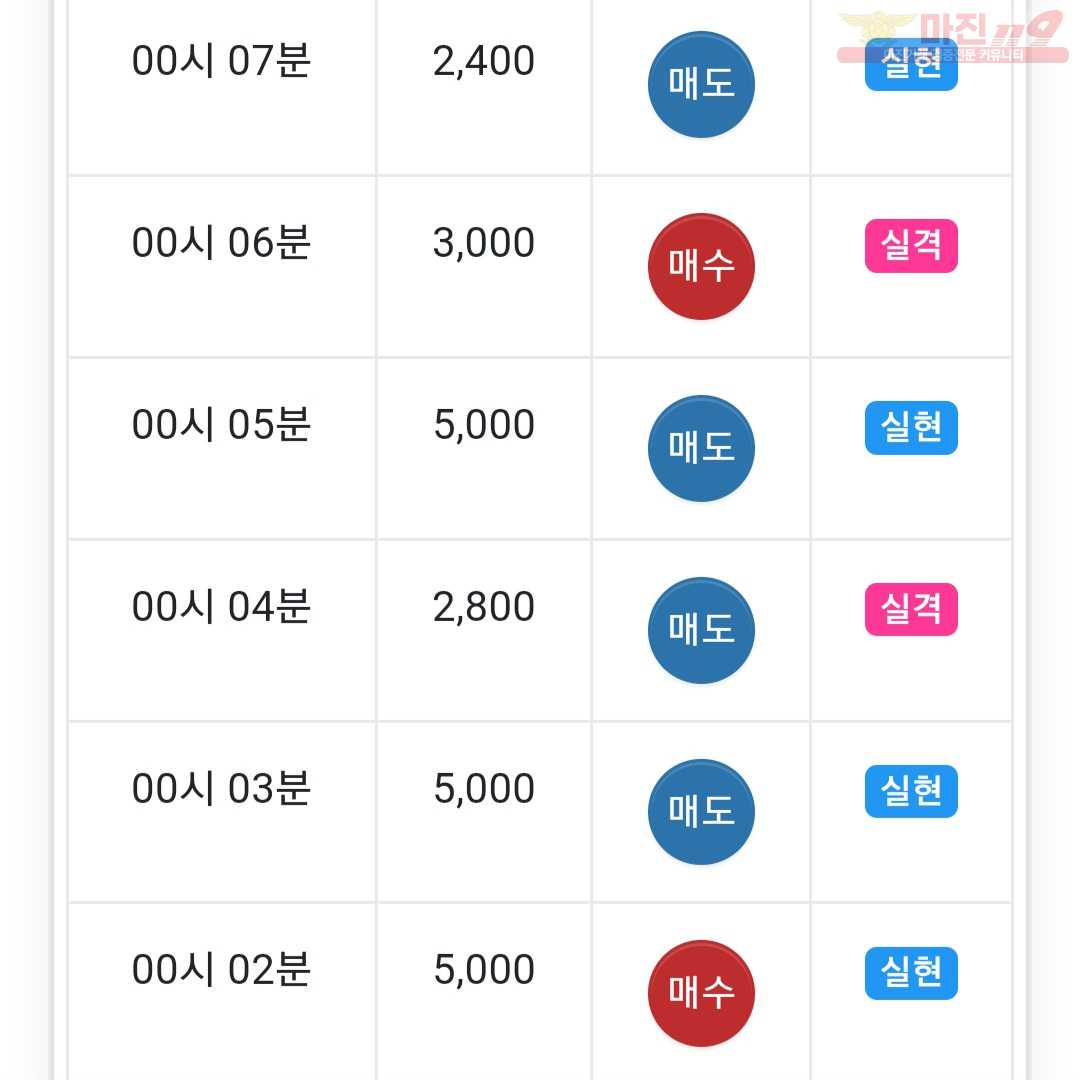Click the pink 실격 badge at 00시 04분
This screenshot has width=1080, height=1080.
coord(911,610)
